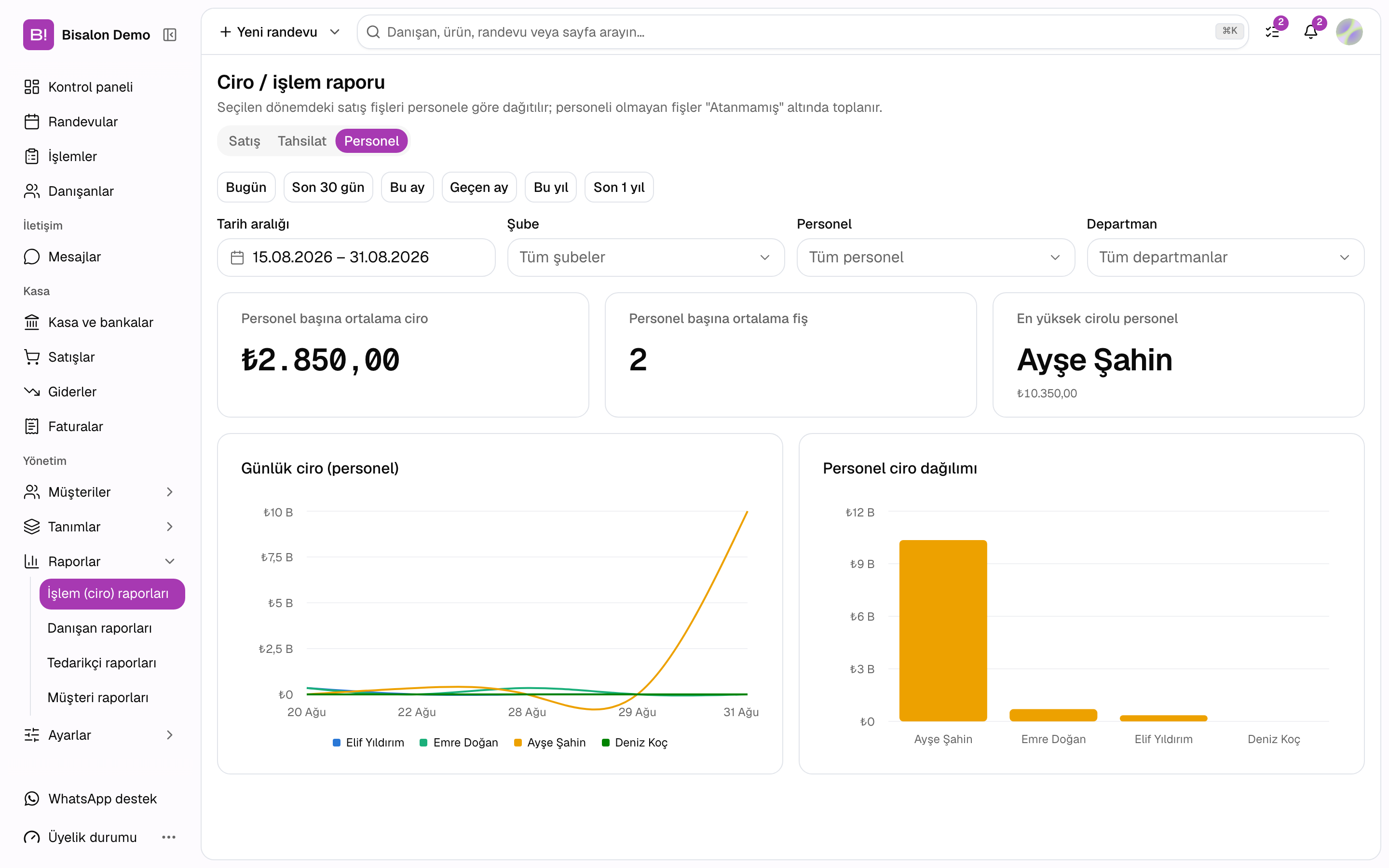This screenshot has width=1389, height=868.
Task: Expand the Yeni randevu dropdown arrow
Action: click(335, 32)
